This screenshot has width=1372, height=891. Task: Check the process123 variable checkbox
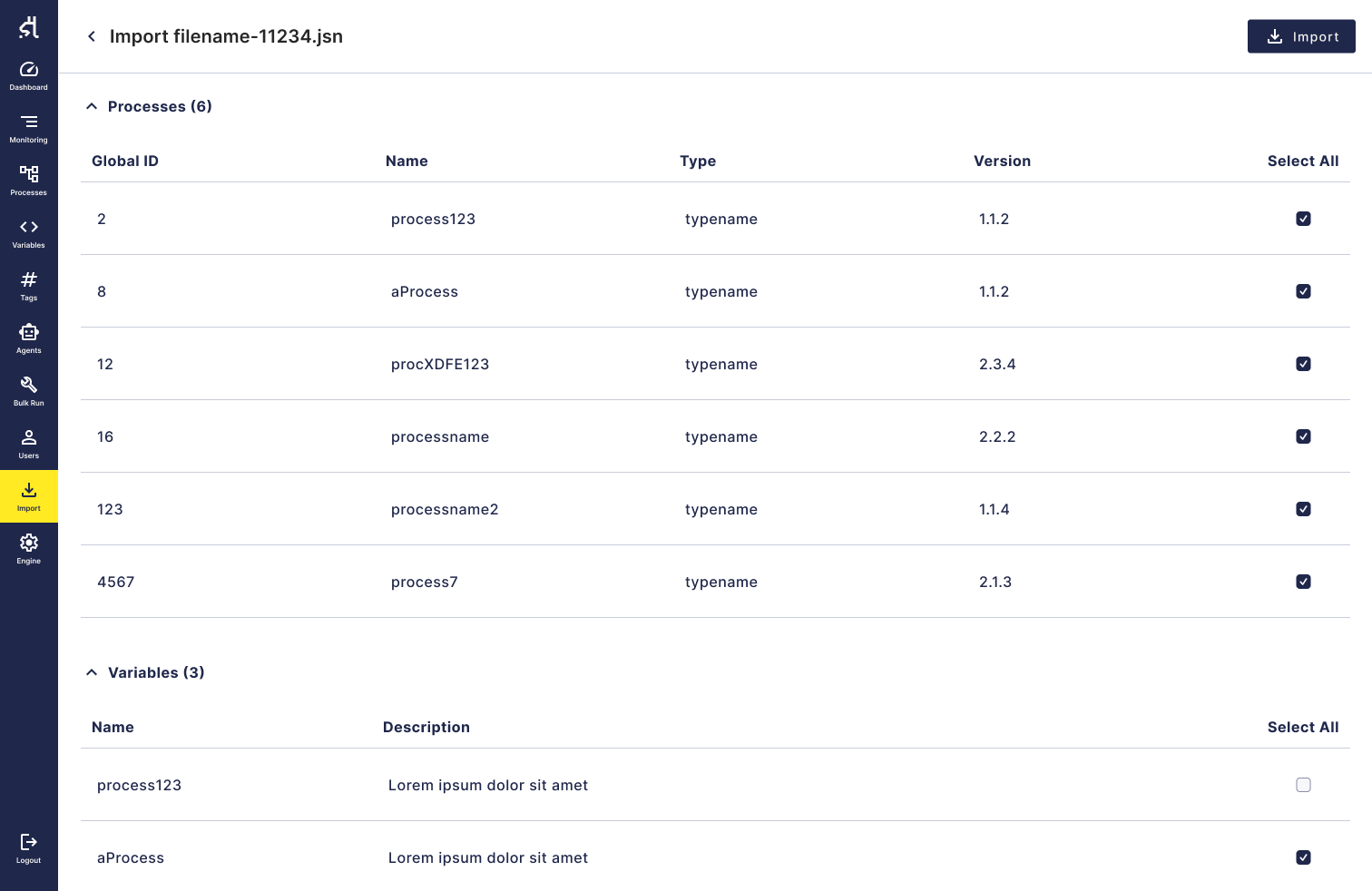[x=1303, y=785]
